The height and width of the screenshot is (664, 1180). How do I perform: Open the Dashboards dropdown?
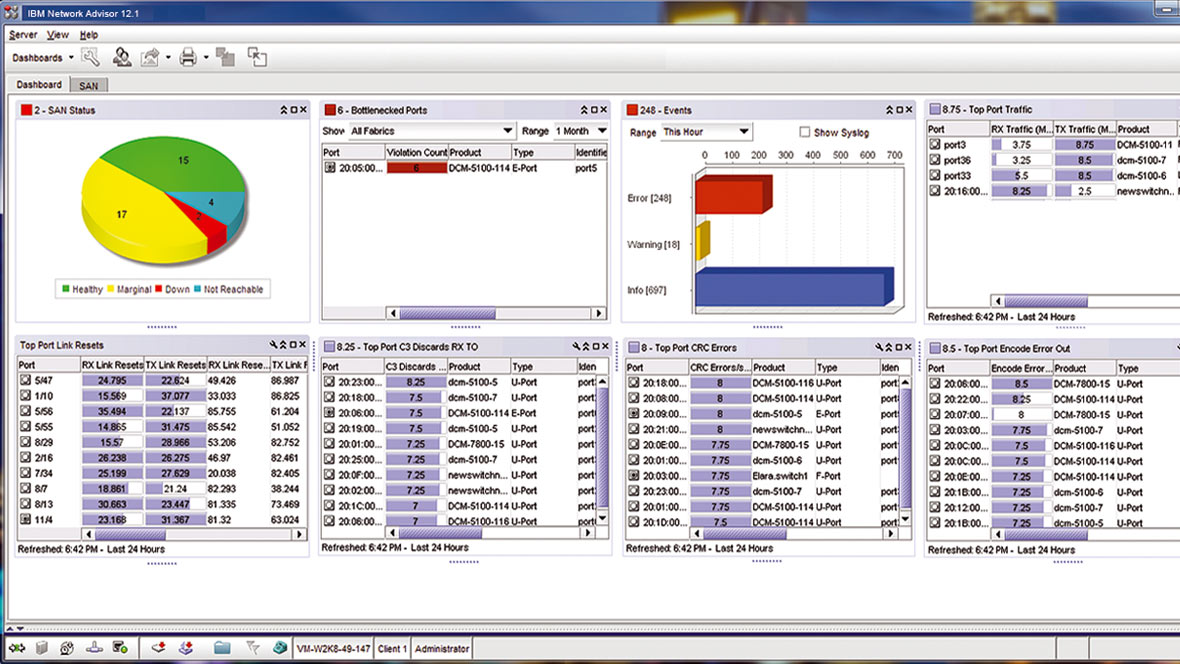42,57
